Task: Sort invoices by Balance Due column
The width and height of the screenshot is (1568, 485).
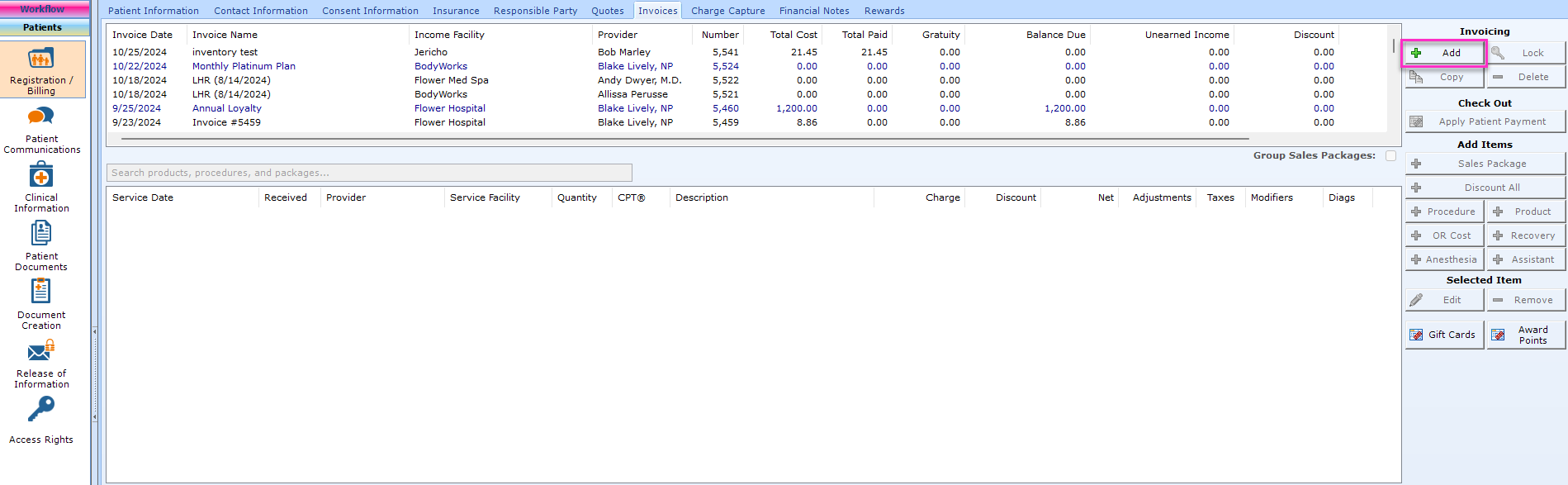Action: [1055, 35]
